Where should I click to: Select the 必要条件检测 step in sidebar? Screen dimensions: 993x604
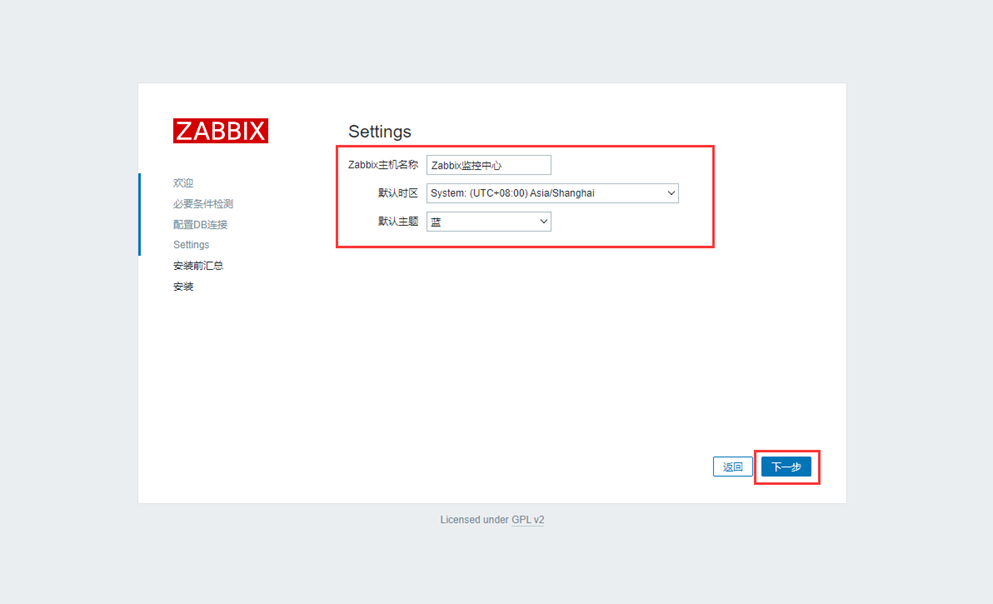coord(203,204)
